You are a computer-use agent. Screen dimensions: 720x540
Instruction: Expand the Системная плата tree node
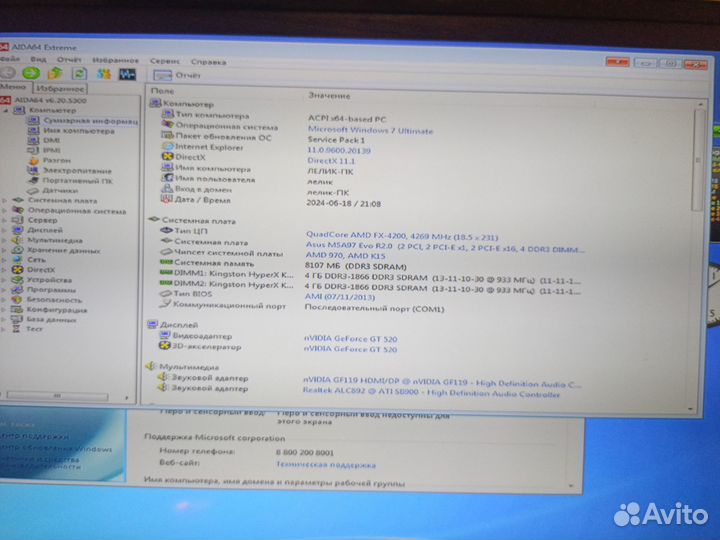tap(5, 201)
